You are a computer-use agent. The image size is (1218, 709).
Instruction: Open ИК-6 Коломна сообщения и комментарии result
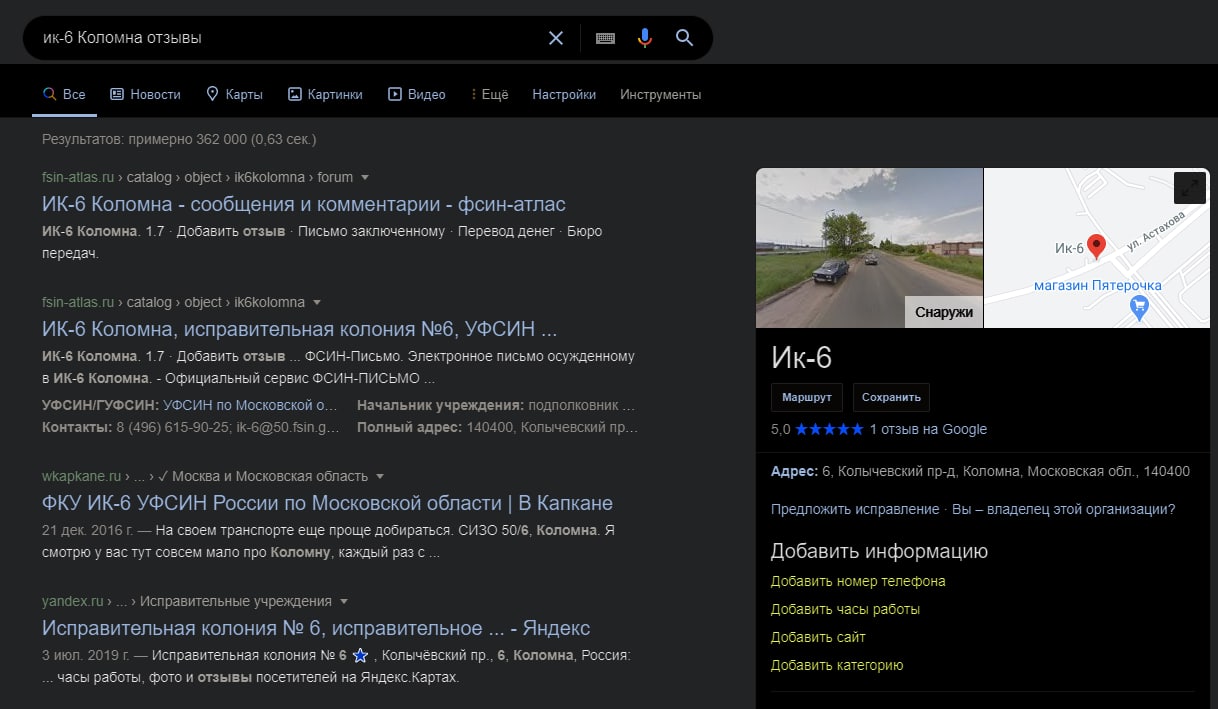tap(304, 204)
